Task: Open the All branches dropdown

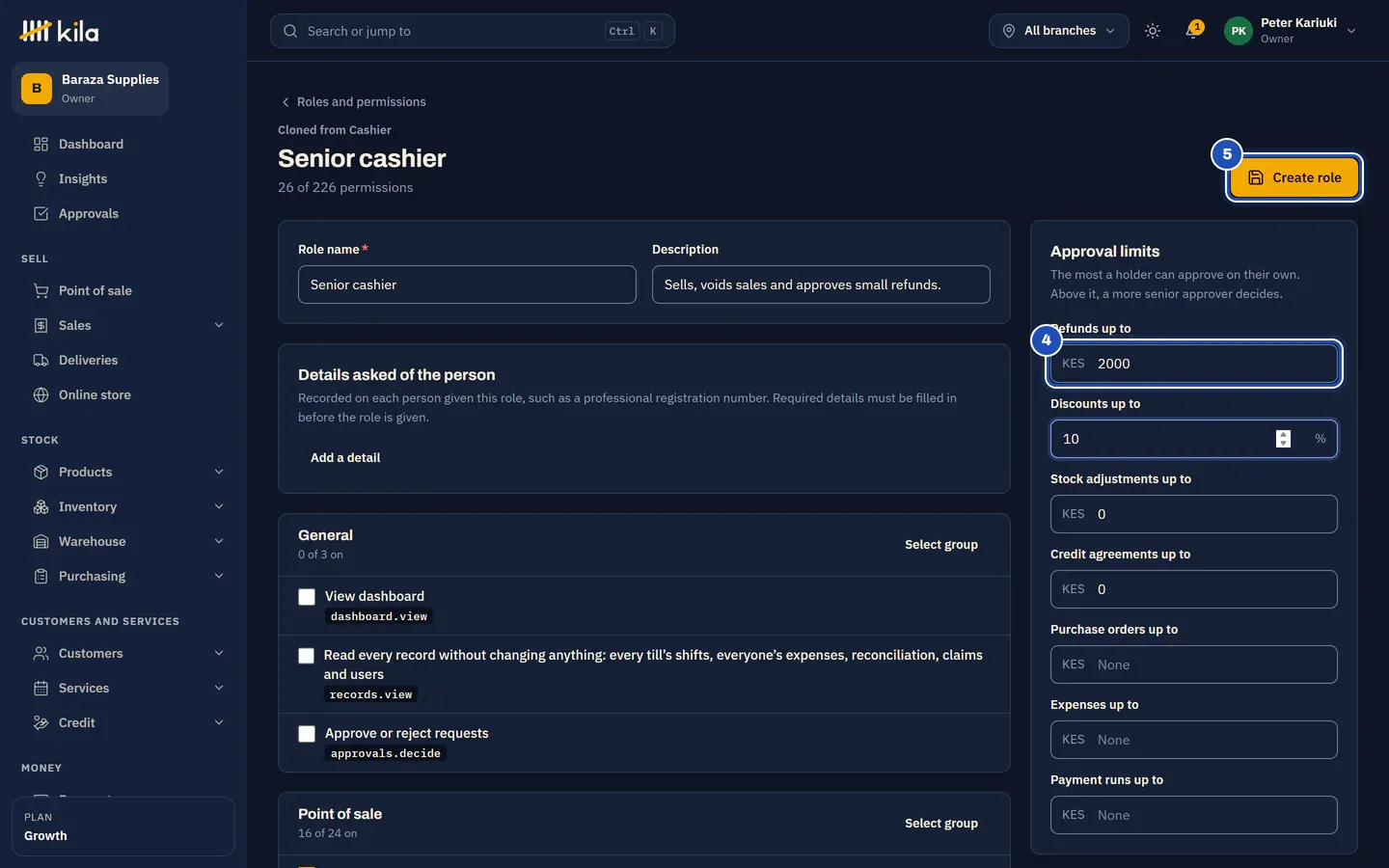Action: [x=1058, y=31]
